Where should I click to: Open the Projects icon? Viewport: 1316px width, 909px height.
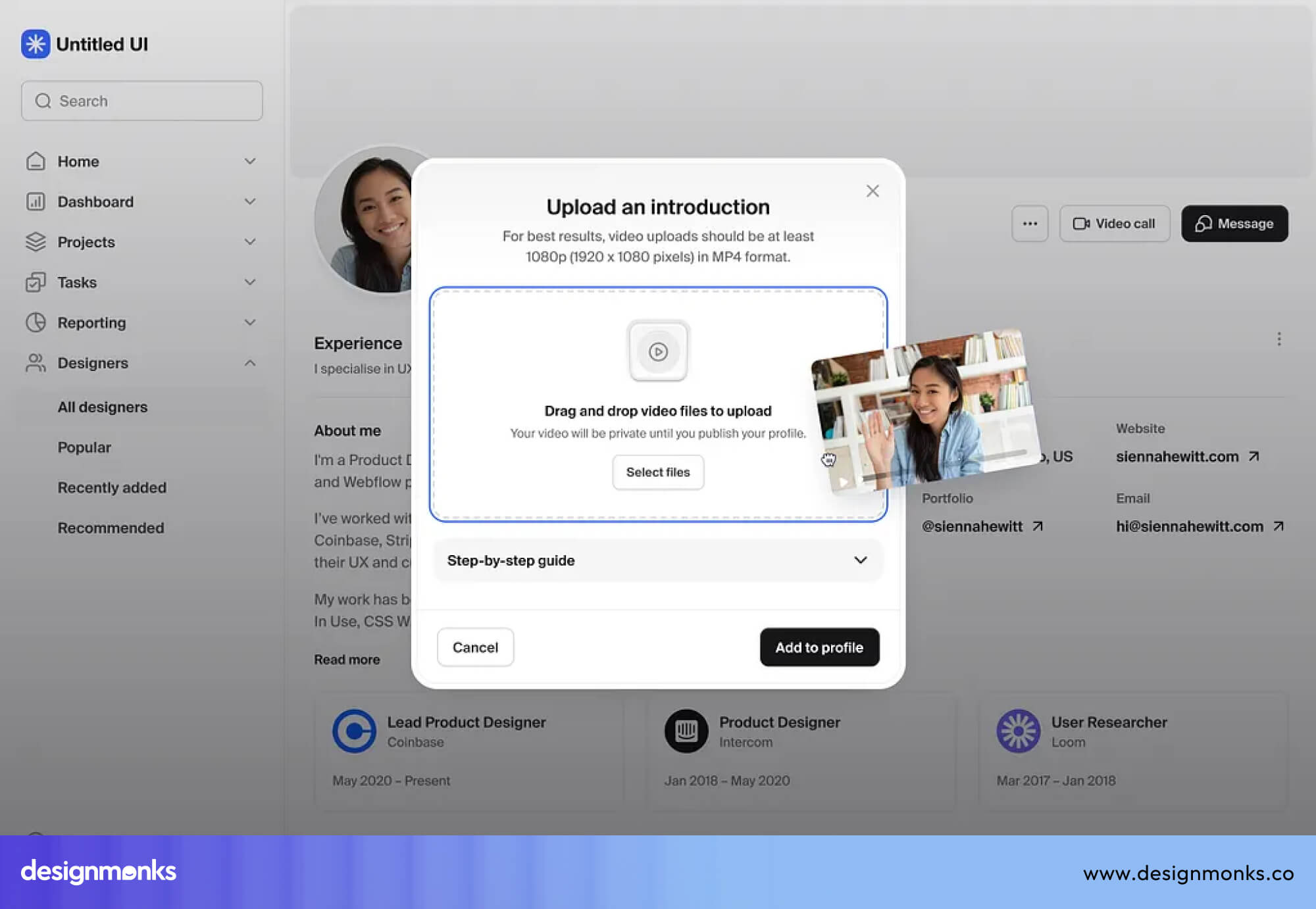pyautogui.click(x=36, y=241)
